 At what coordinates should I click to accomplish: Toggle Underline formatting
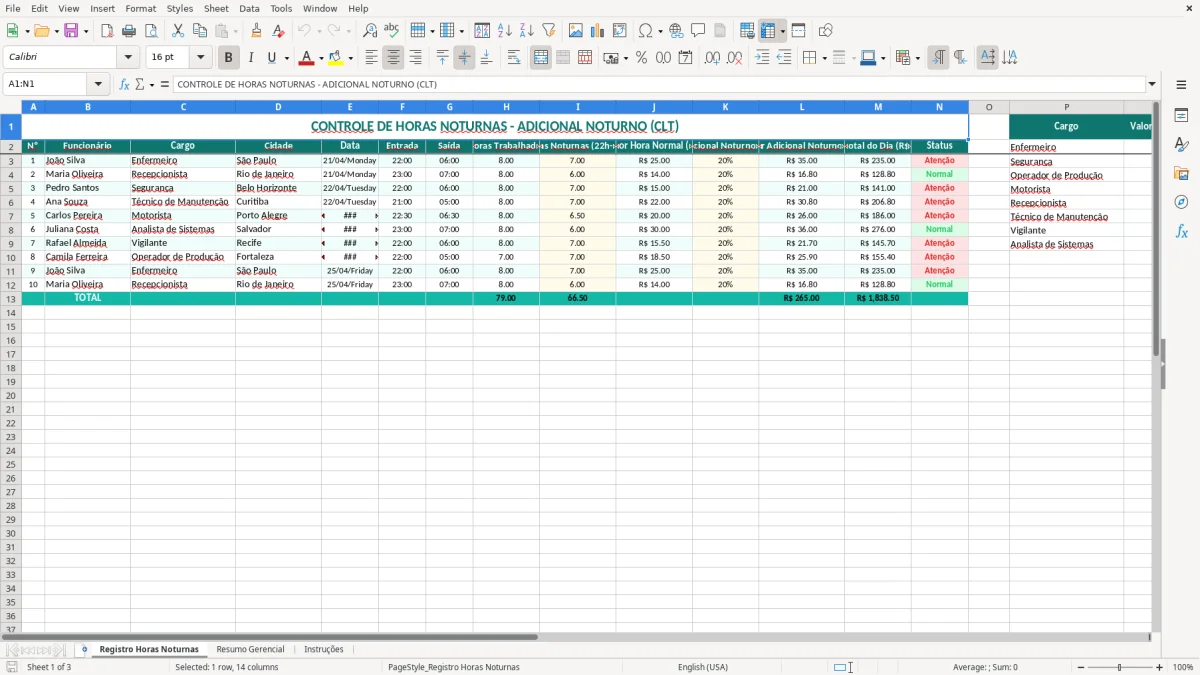[271, 58]
